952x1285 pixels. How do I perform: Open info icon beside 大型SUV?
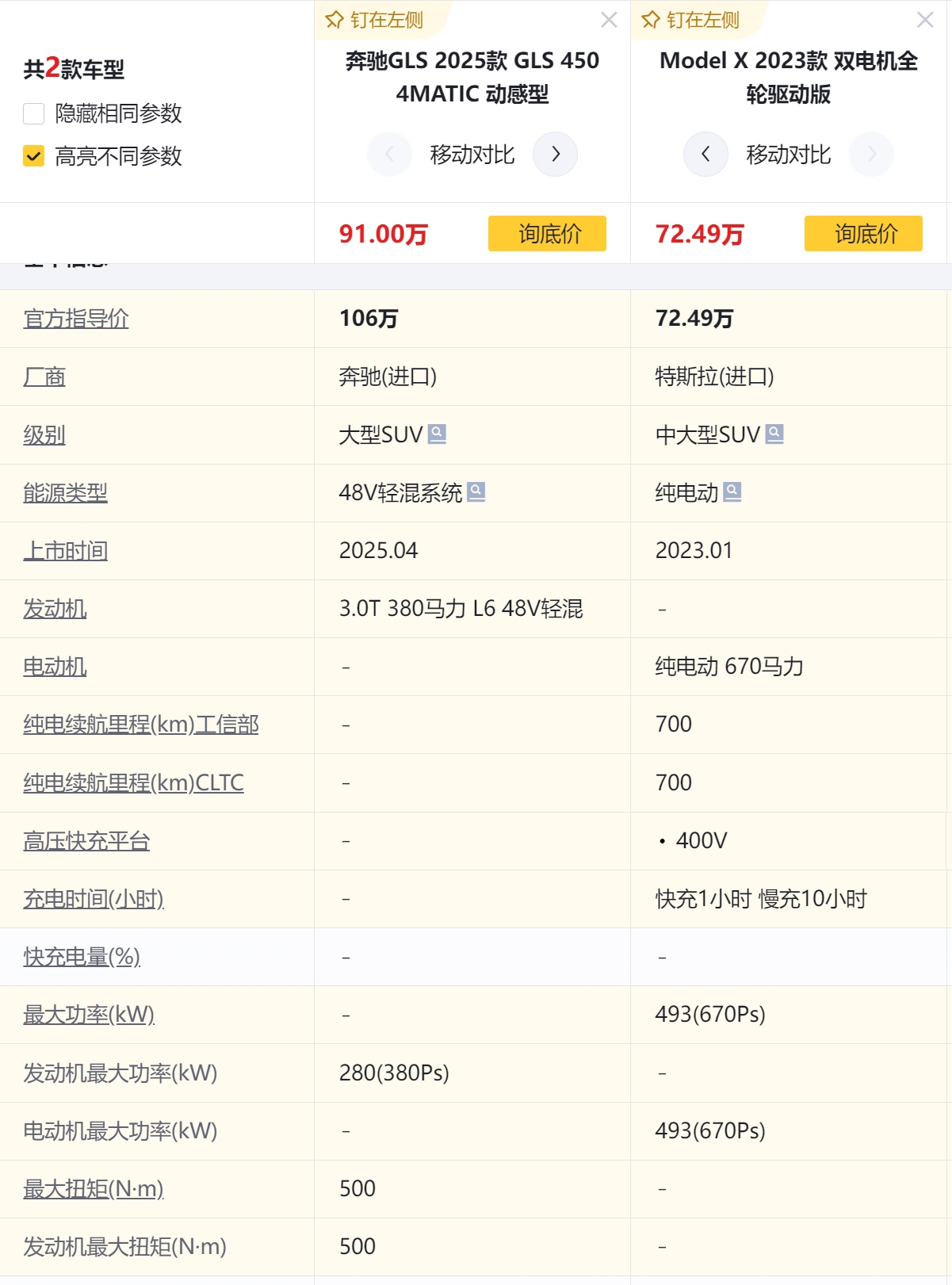point(437,434)
